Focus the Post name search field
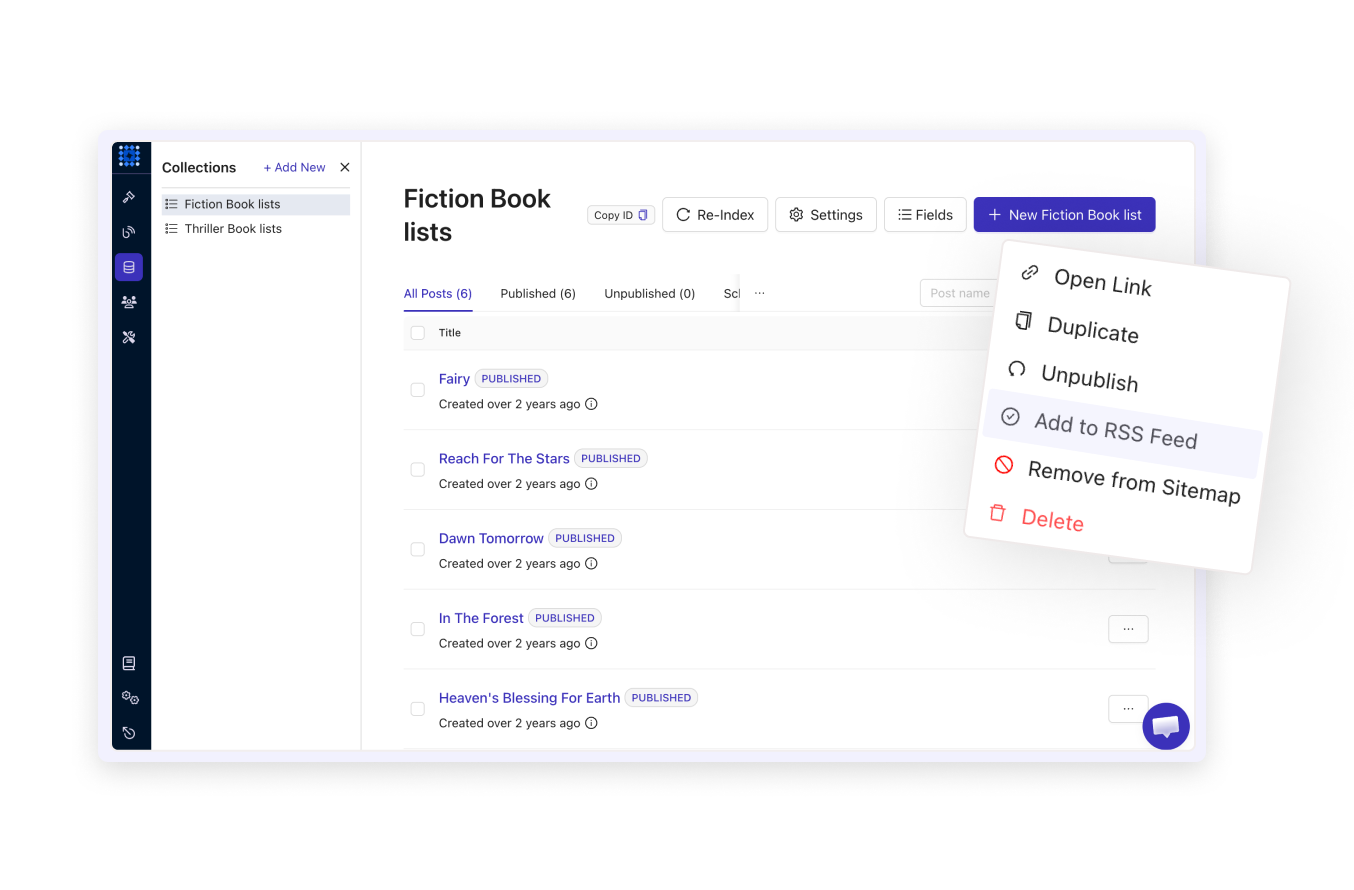1354x890 pixels. point(958,293)
